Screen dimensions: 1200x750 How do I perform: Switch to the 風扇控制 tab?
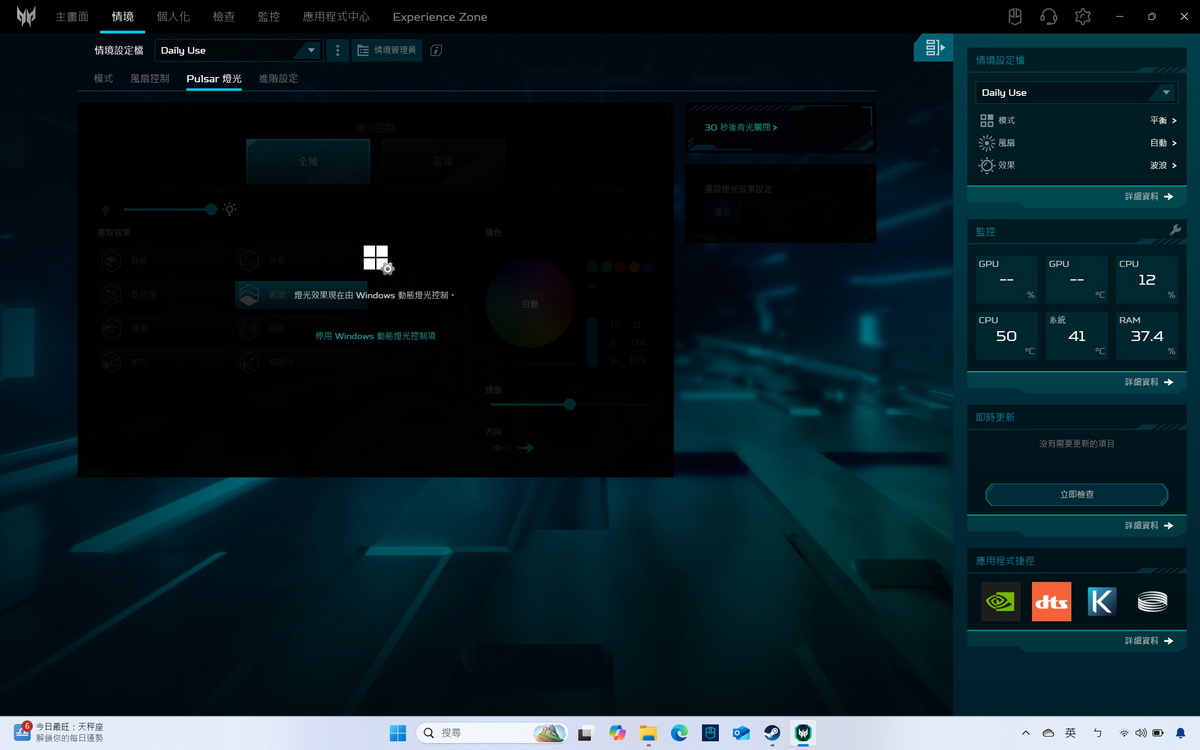(150, 78)
